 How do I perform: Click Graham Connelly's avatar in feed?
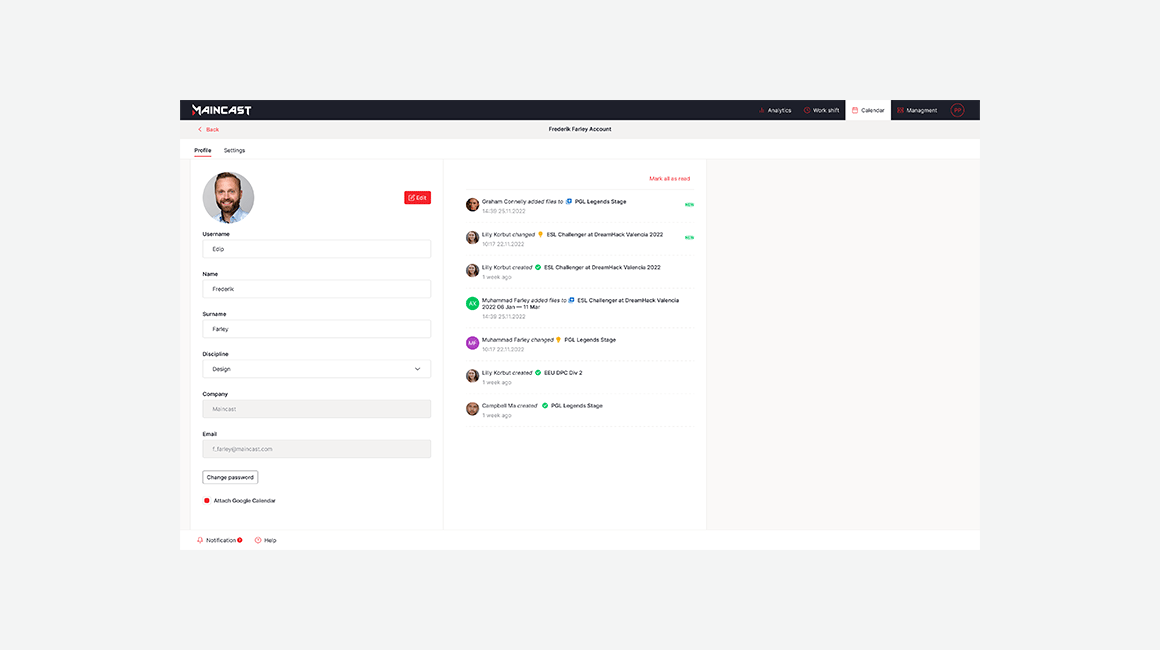(x=473, y=205)
